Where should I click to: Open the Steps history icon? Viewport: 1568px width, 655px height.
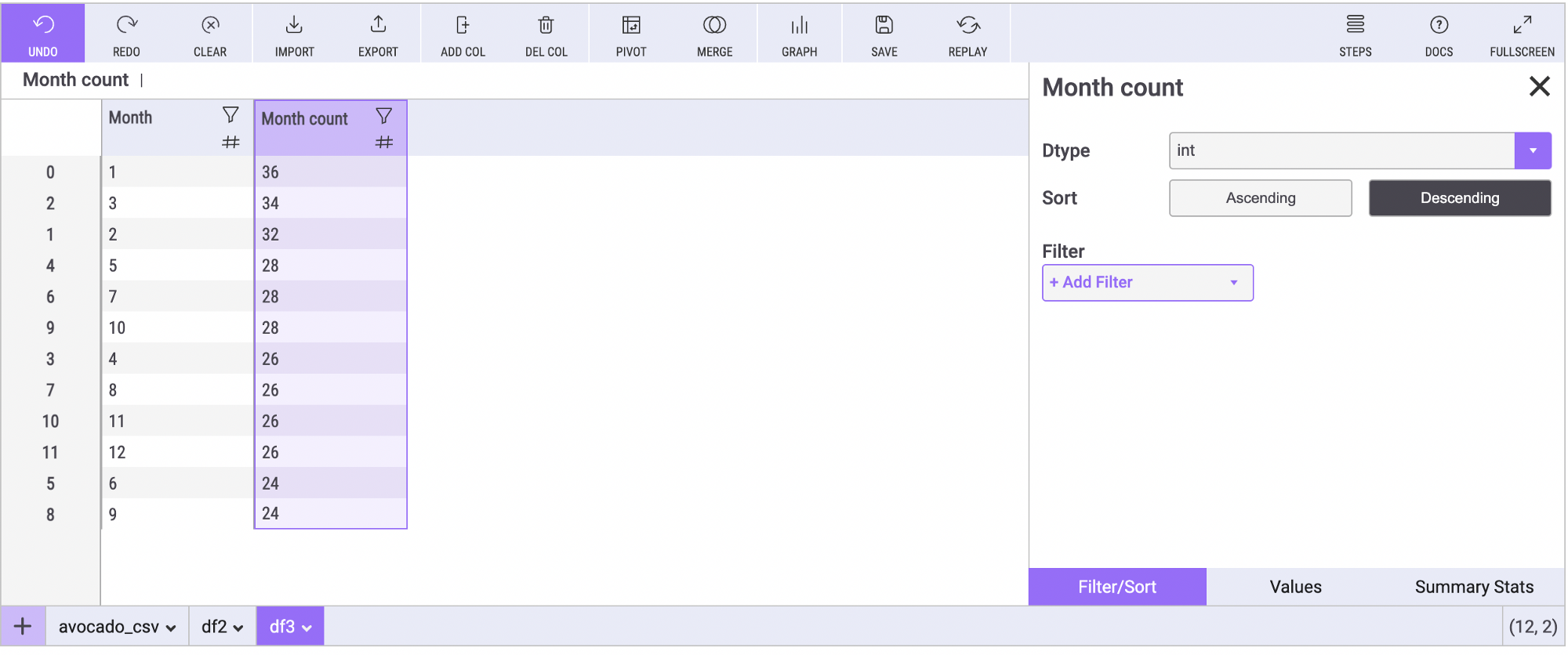[1355, 26]
